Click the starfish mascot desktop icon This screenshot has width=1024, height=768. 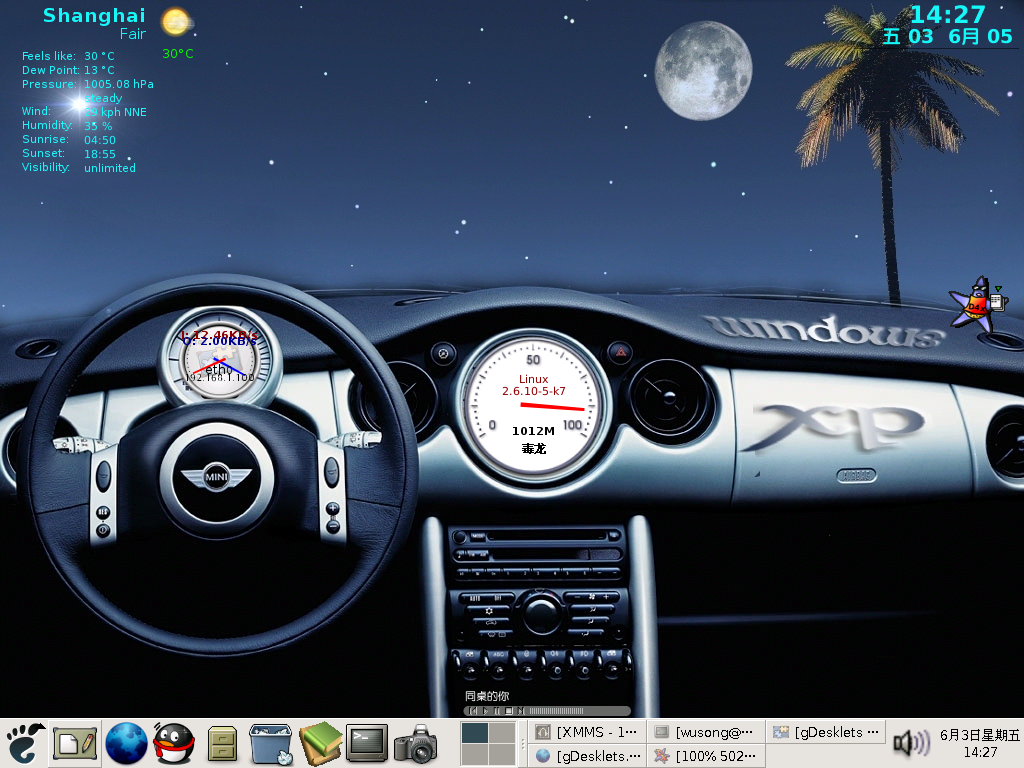click(976, 303)
